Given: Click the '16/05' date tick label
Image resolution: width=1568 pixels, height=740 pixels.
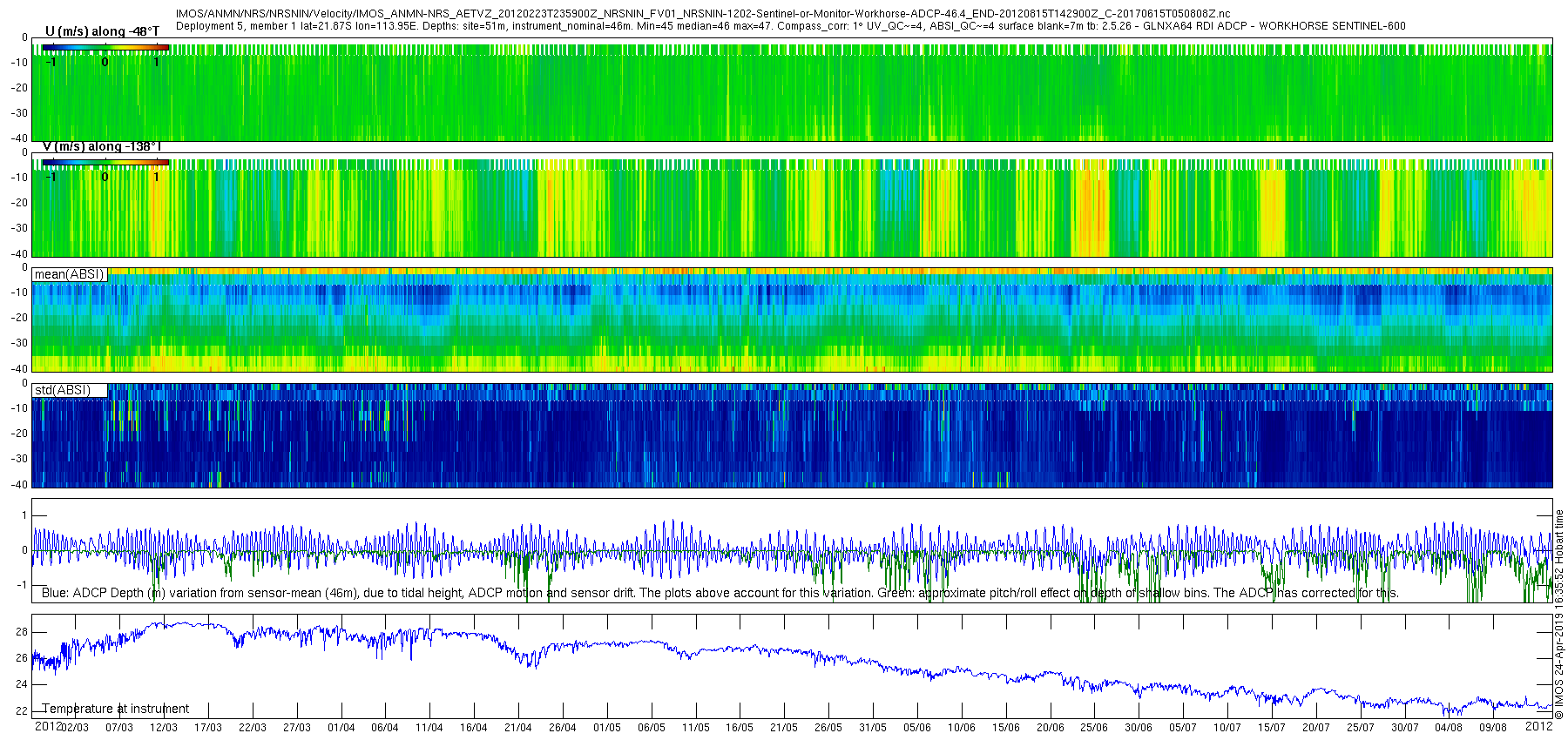Looking at the screenshot, I should point(740,728).
